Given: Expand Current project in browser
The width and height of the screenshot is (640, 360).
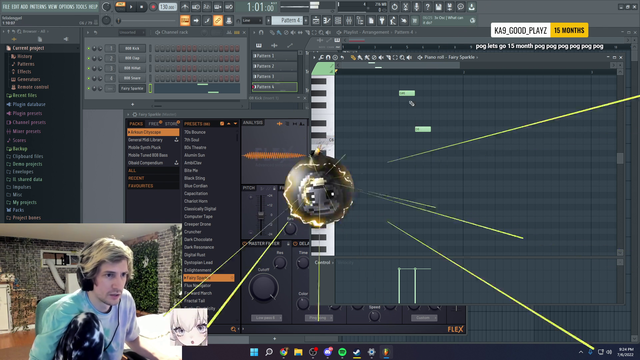Looking at the screenshot, I should 28,48.
